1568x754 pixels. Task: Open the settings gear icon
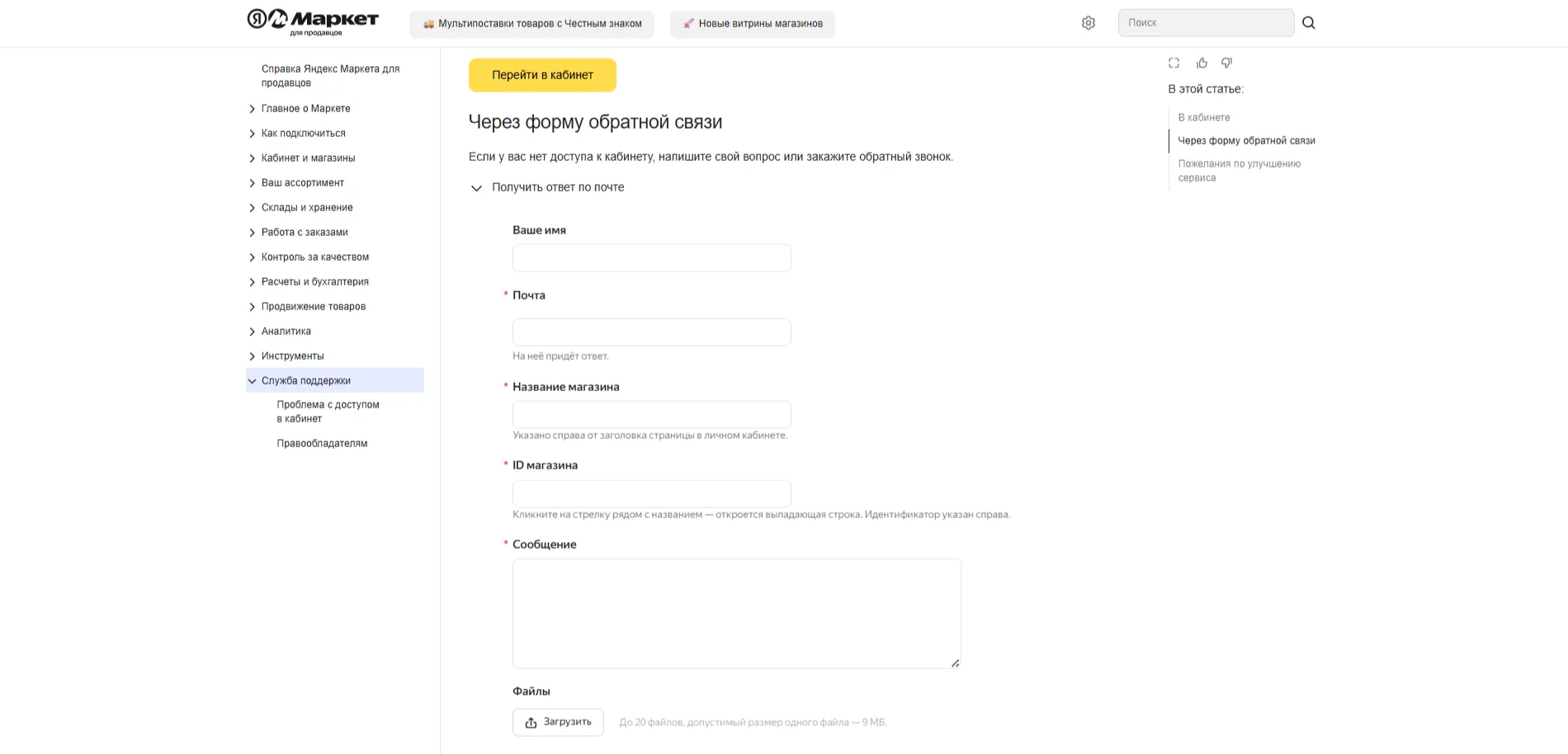pyautogui.click(x=1089, y=23)
